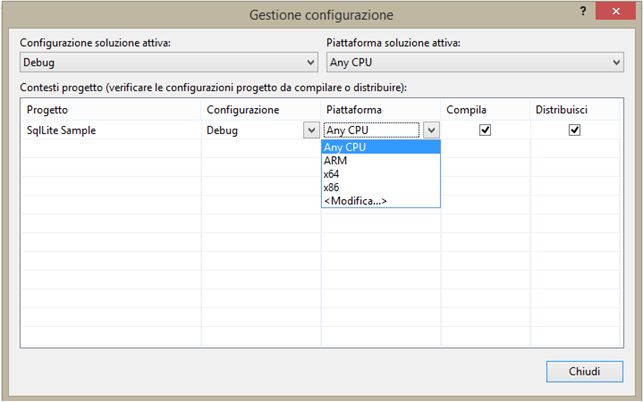Expand the project Configurazione Debug dropdown arrow
Screen dimensions: 643x402
[310, 130]
